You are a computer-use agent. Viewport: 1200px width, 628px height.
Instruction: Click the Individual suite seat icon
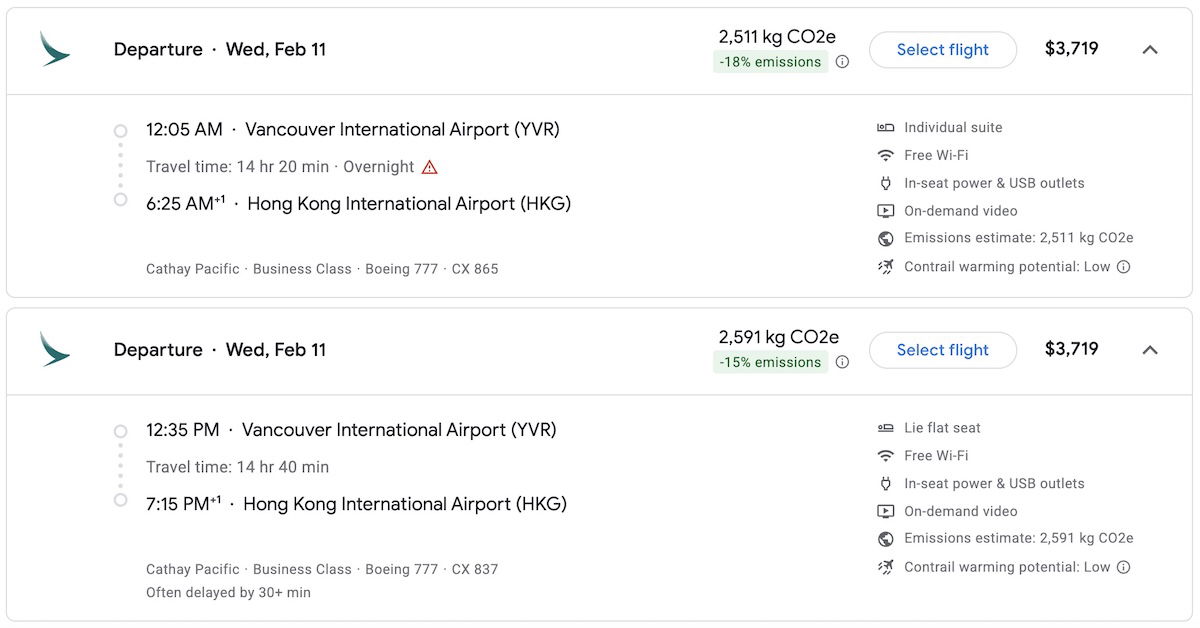point(885,128)
